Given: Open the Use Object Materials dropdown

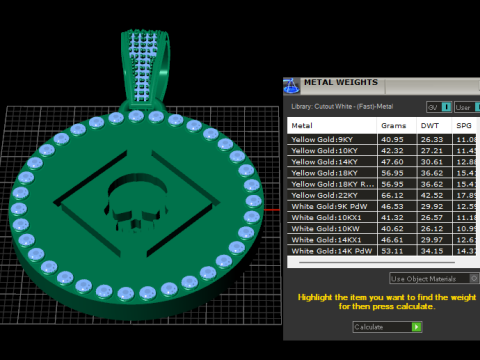Looking at the screenshot, I should (434, 279).
